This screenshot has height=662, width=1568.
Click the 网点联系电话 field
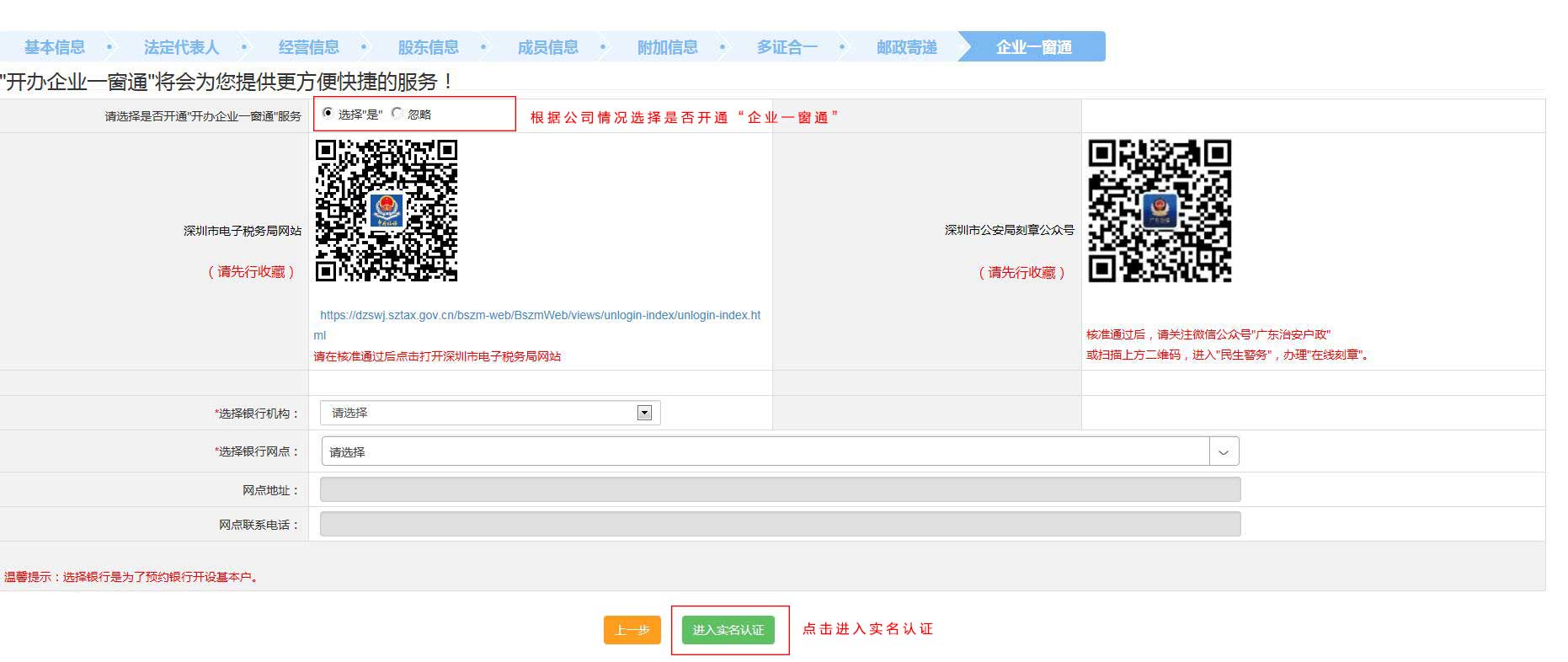780,524
